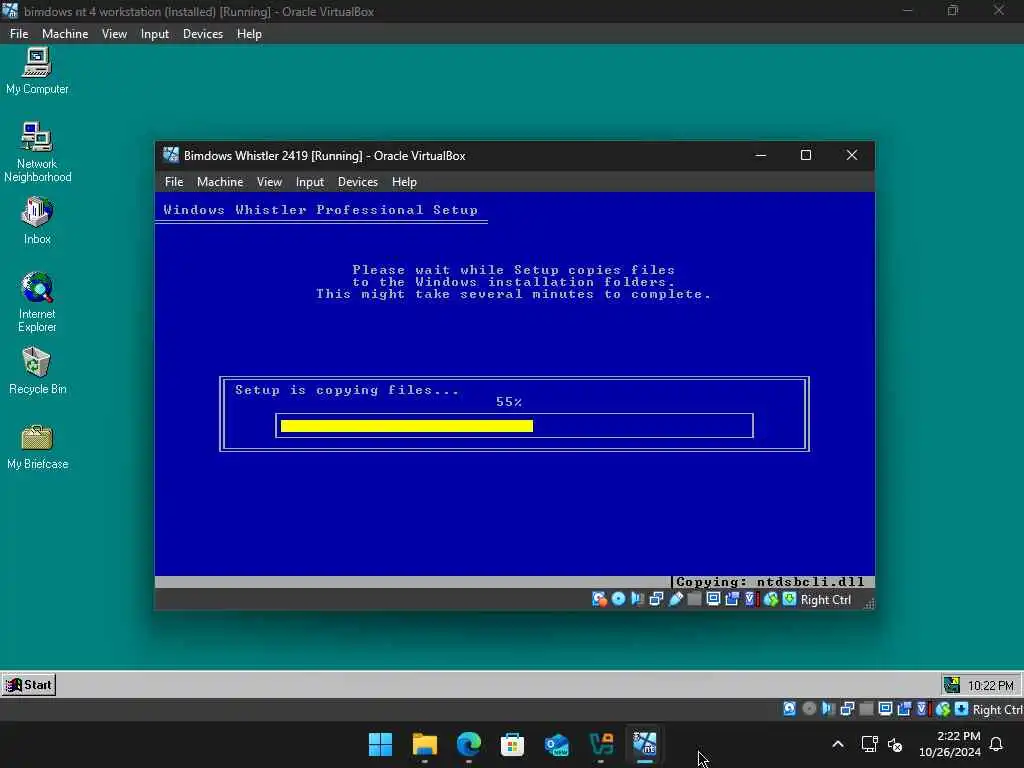Click recording indicator in Whistler VM status bar
The image size is (1024, 768).
[x=731, y=599]
